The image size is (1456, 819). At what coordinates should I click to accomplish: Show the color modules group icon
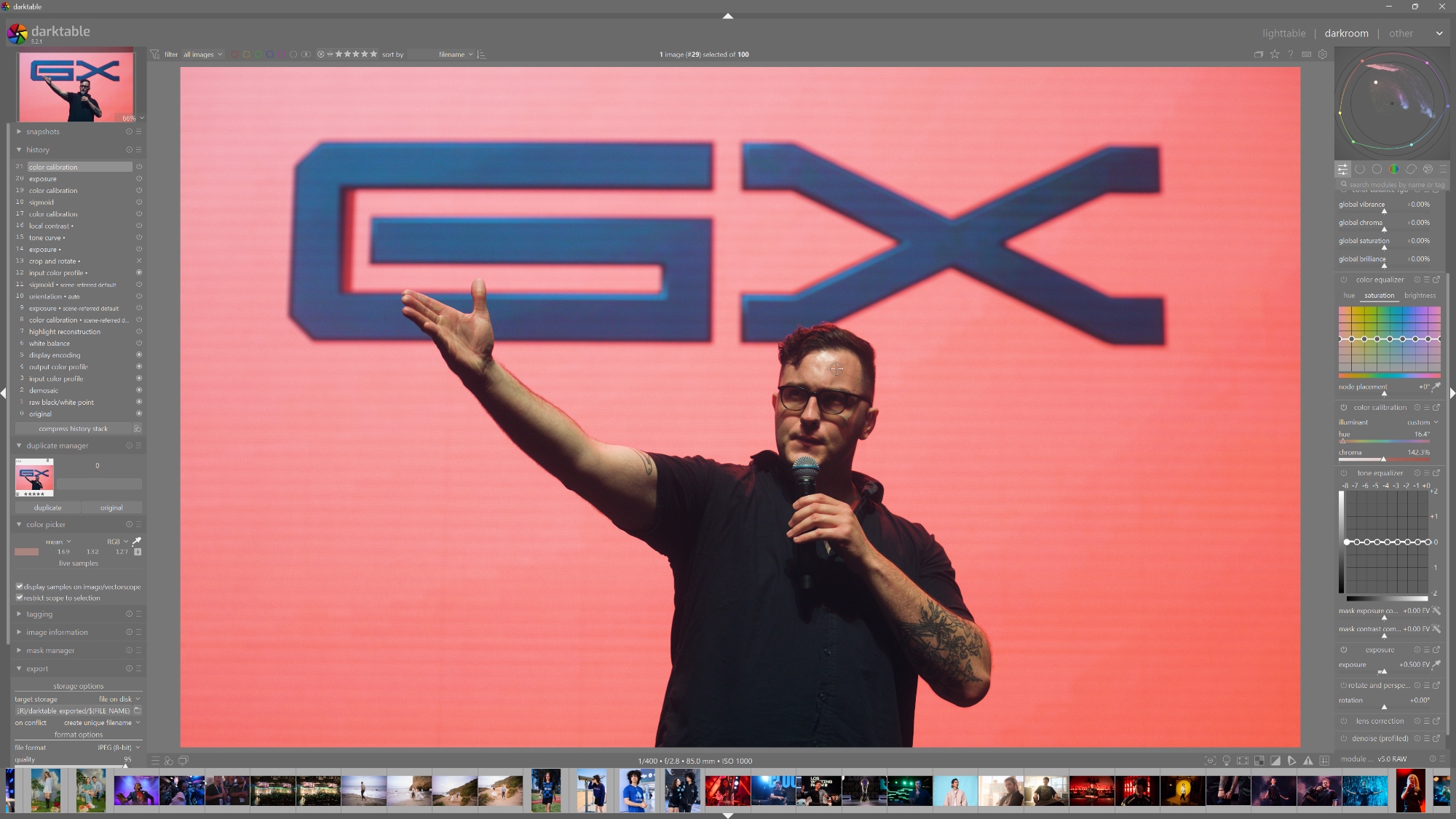1393,169
